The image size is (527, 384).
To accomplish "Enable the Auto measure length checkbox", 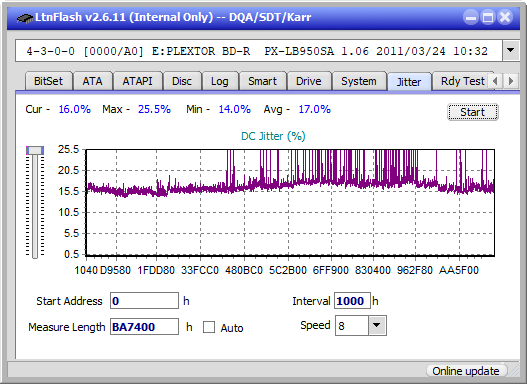I will tap(209, 327).
